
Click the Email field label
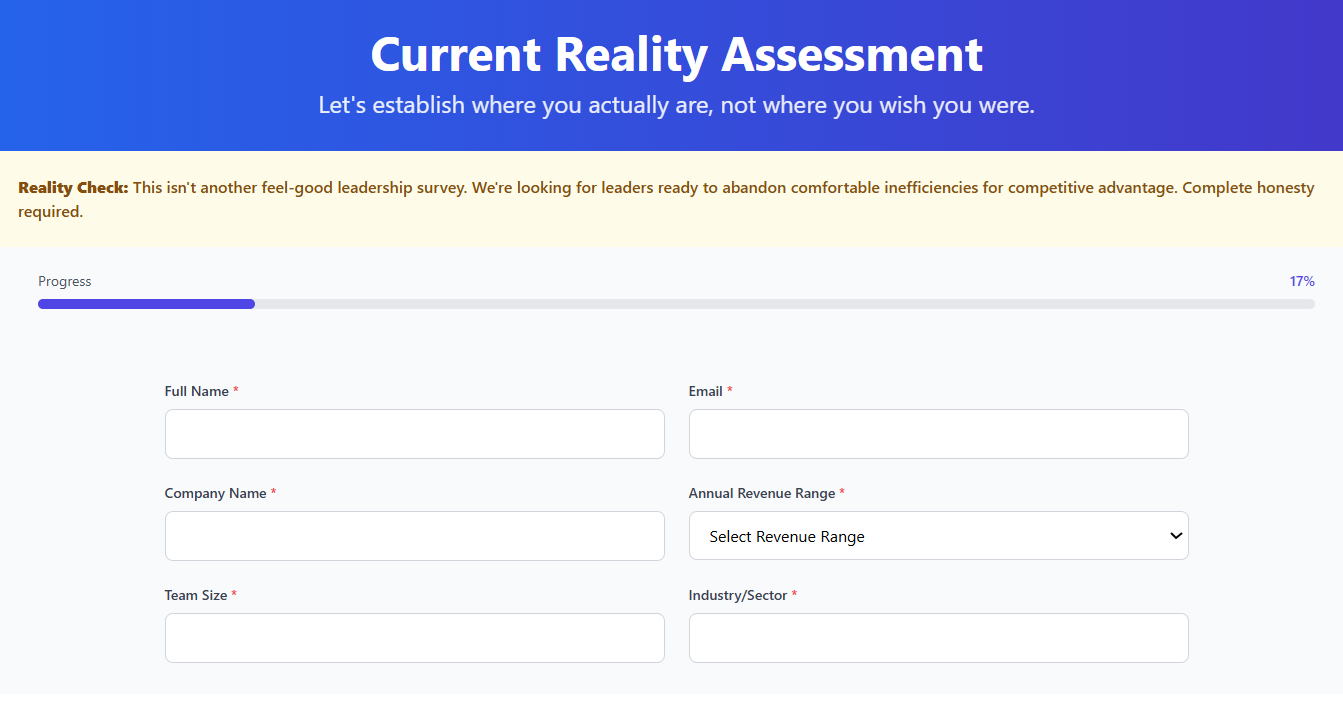pyautogui.click(x=706, y=391)
